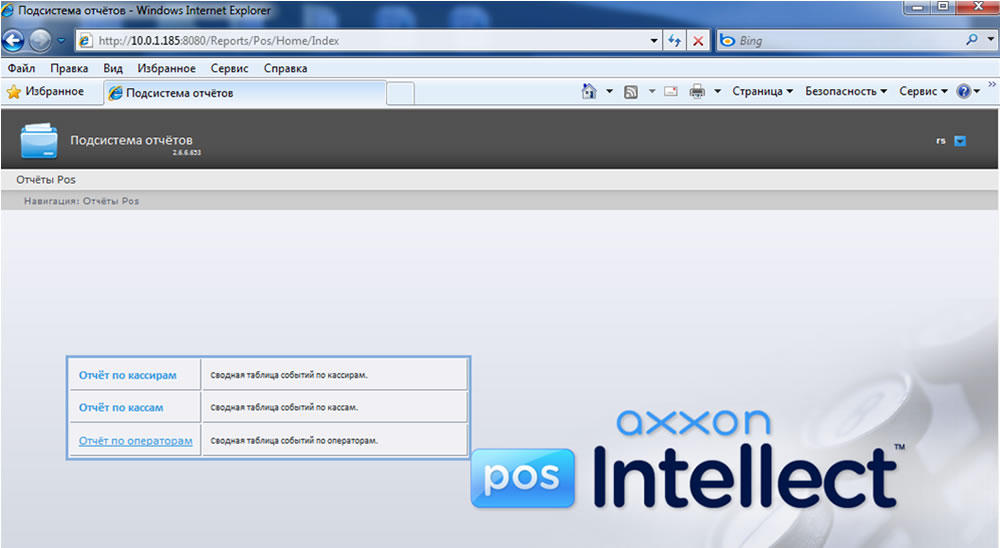
Task: Click the page icon in address bar
Action: click(85, 41)
